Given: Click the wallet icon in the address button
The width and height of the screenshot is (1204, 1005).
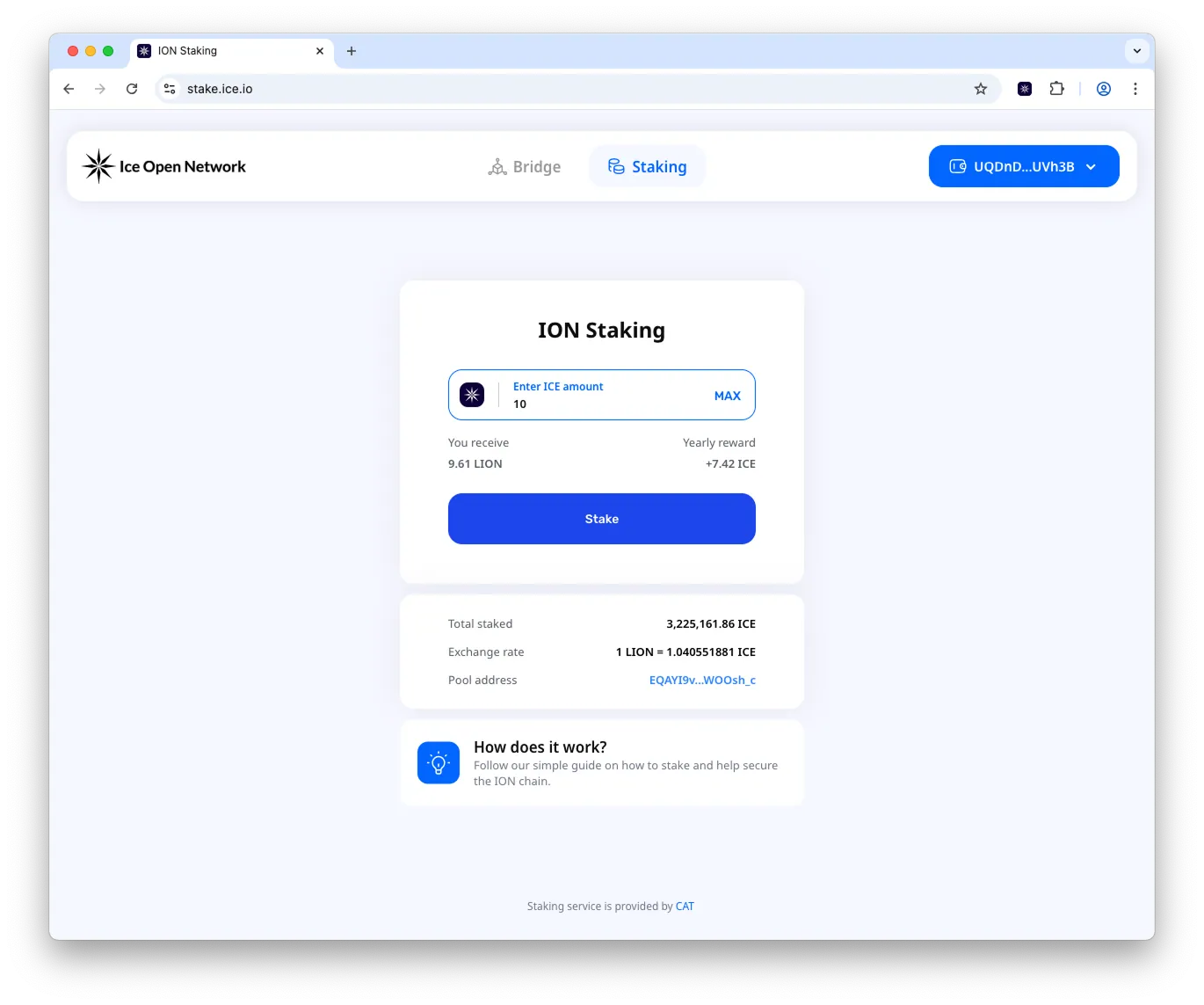Looking at the screenshot, I should 958,166.
